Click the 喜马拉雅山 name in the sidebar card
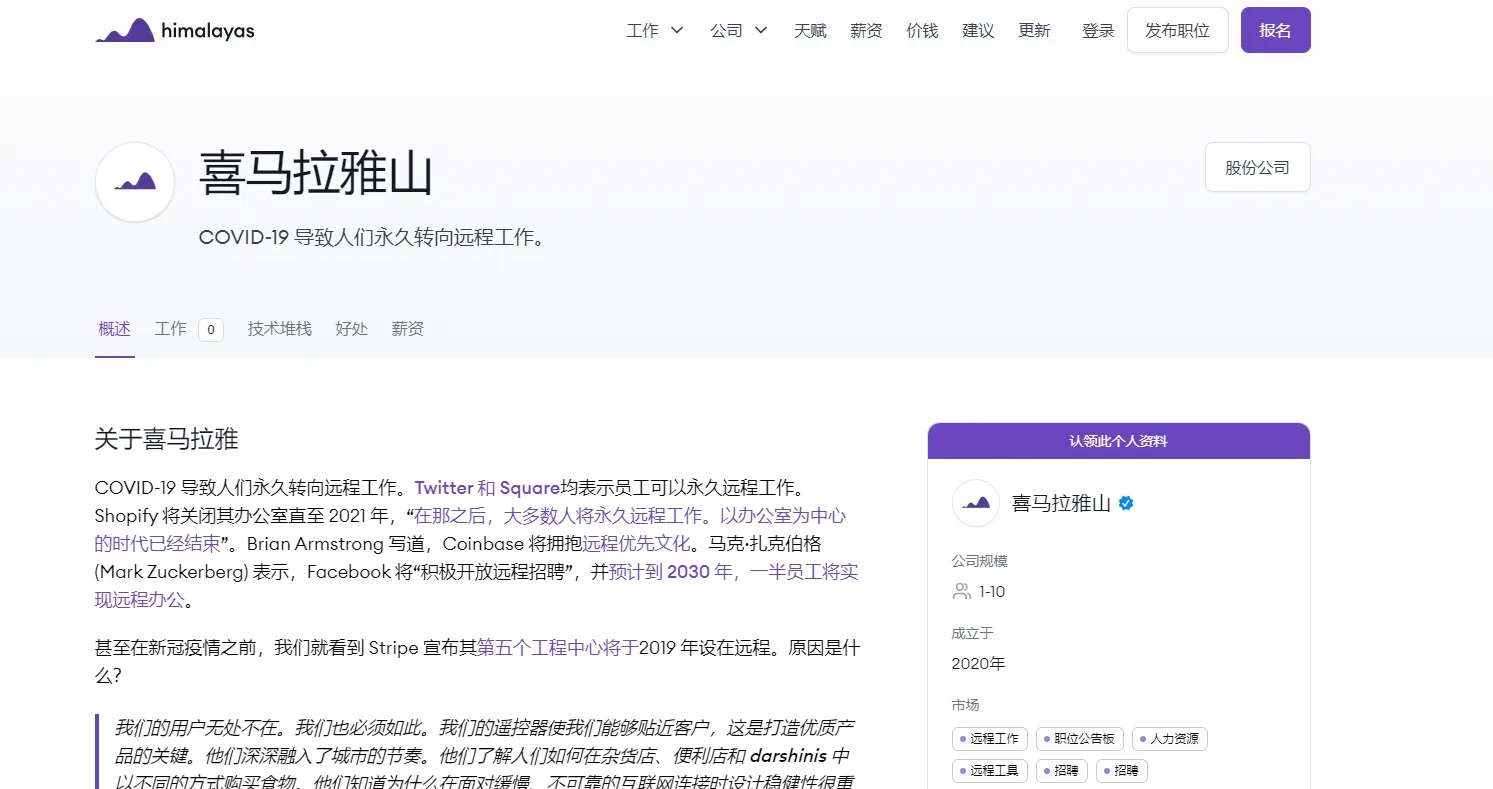 1061,503
